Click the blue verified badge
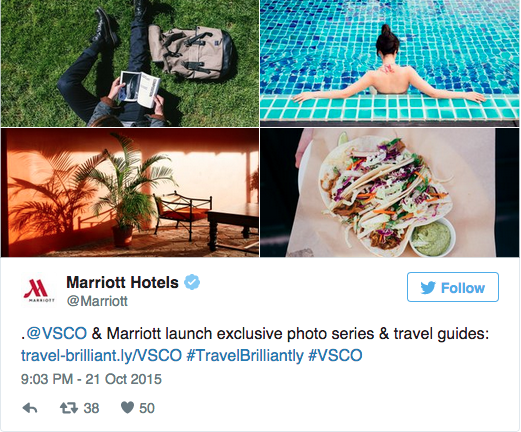 (192, 282)
